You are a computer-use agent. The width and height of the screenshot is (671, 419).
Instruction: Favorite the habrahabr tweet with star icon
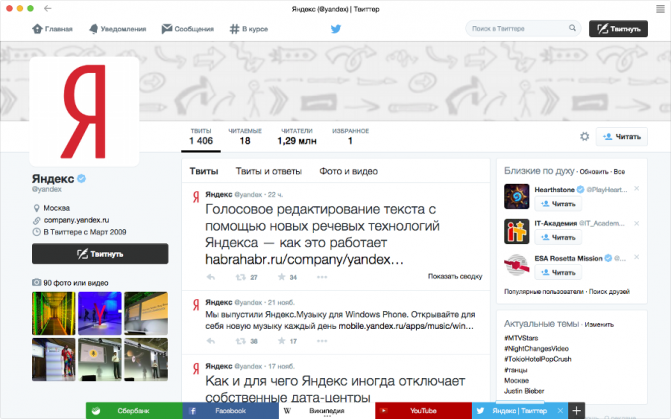click(282, 277)
